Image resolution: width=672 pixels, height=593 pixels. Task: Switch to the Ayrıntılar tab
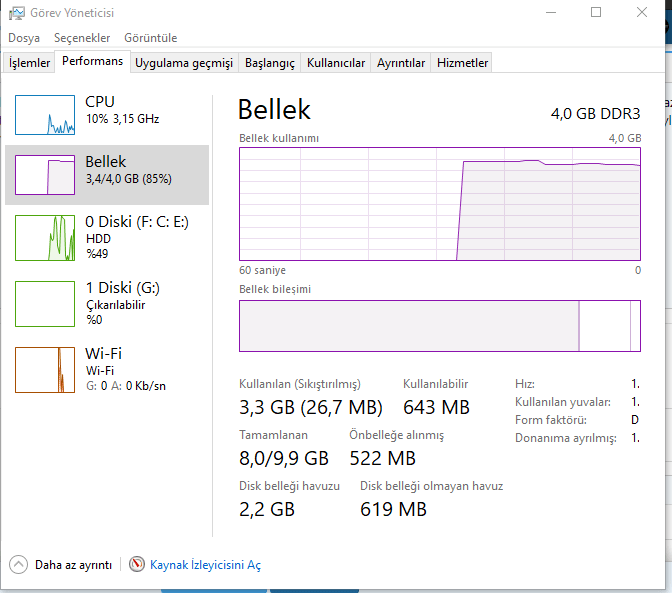click(401, 63)
